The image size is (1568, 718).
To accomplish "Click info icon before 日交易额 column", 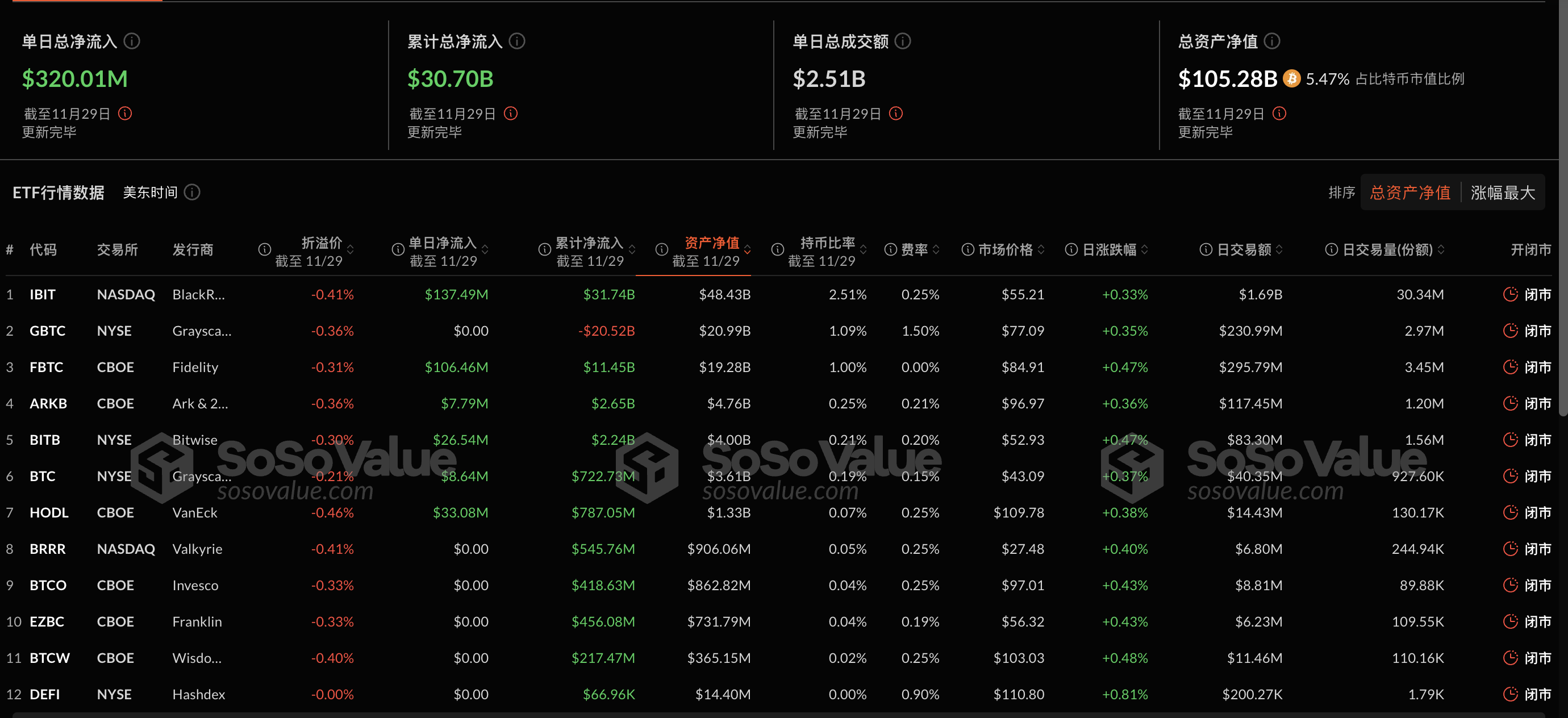I will 1206,249.
